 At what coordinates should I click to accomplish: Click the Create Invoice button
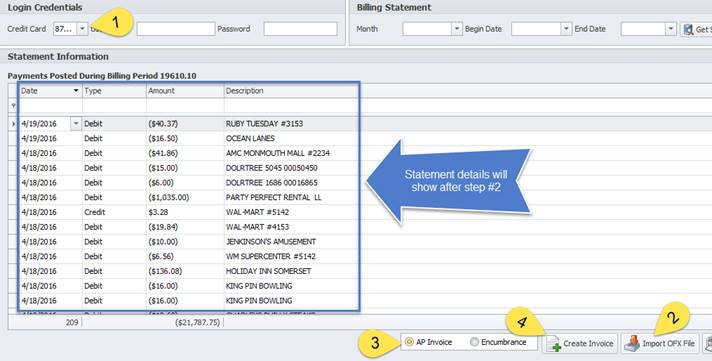tap(580, 344)
